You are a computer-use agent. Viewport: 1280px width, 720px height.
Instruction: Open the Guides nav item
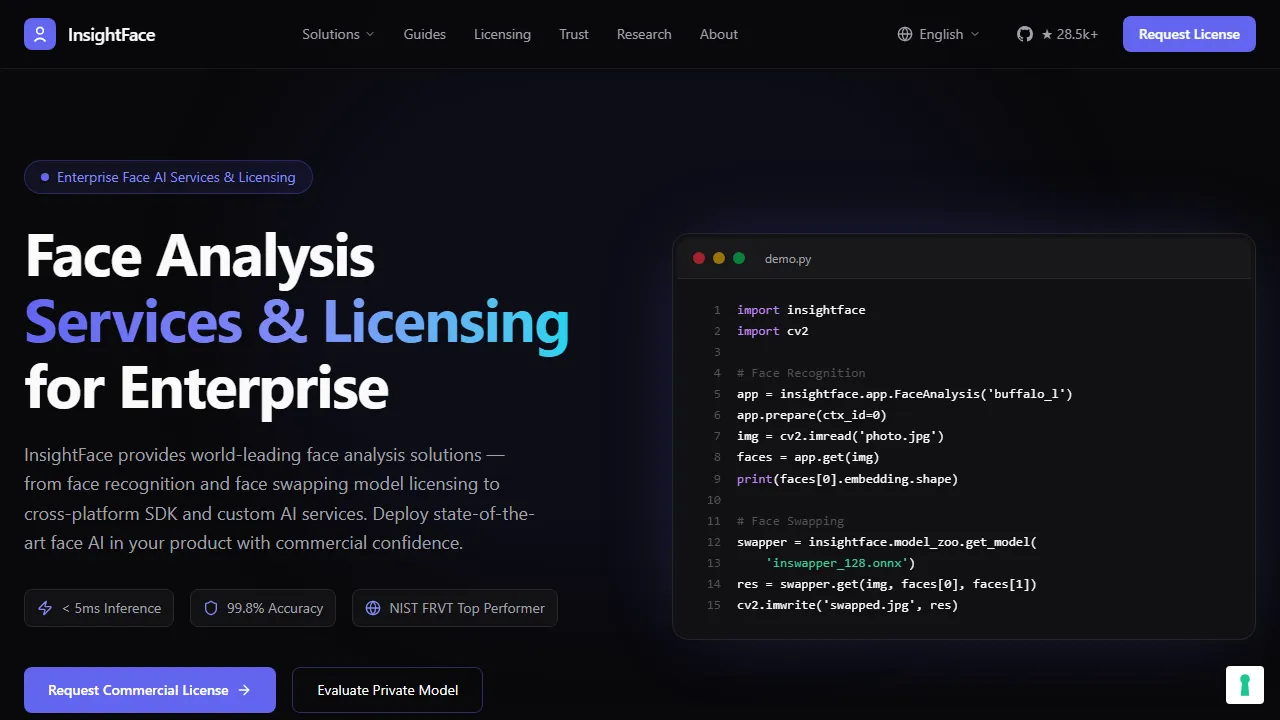coord(425,34)
